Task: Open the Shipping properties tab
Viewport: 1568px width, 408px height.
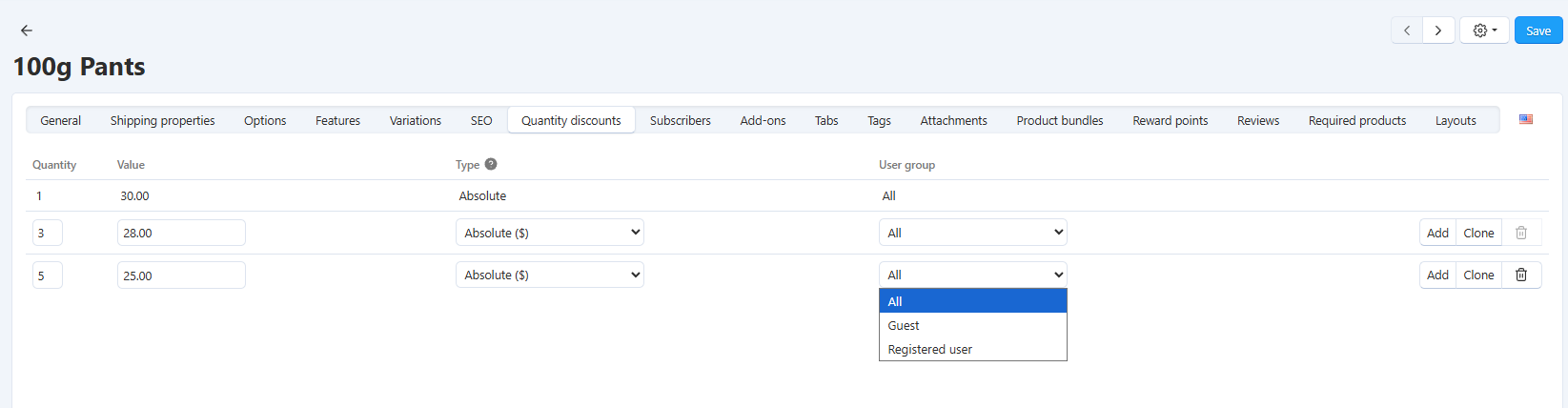Action: (163, 120)
